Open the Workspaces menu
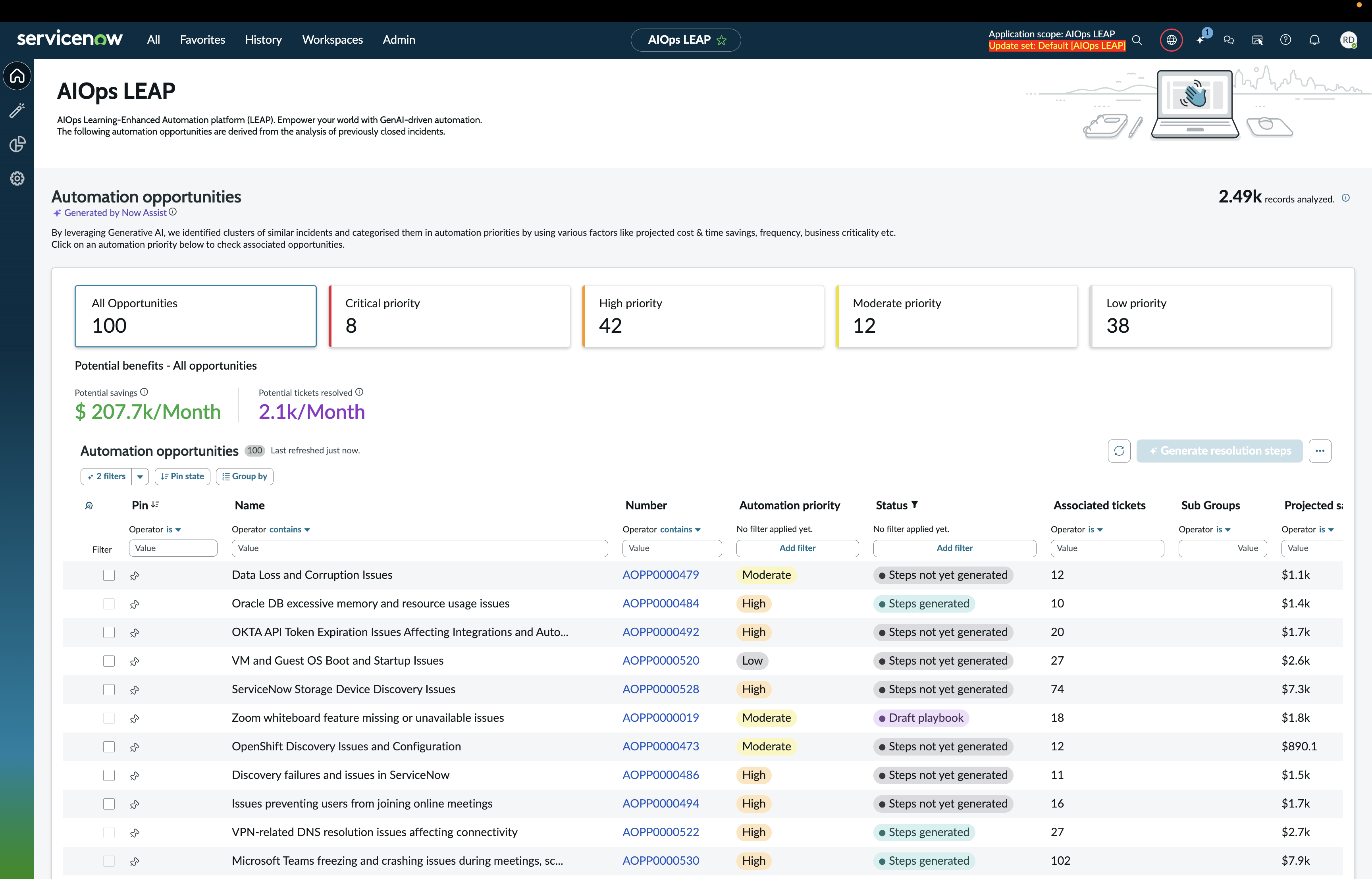 click(x=333, y=40)
